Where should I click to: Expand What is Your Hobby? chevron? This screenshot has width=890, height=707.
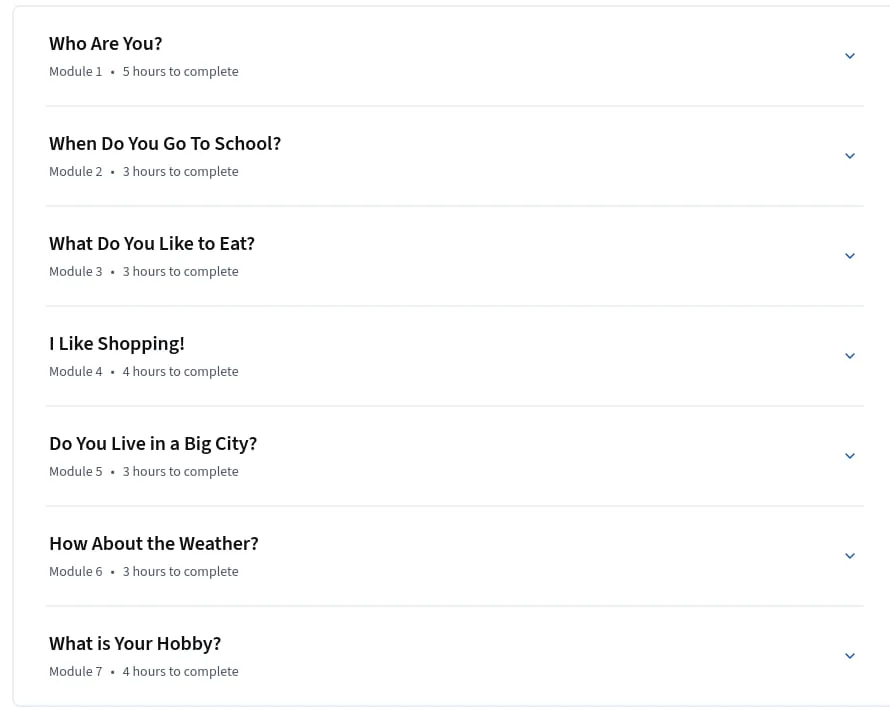pos(850,655)
